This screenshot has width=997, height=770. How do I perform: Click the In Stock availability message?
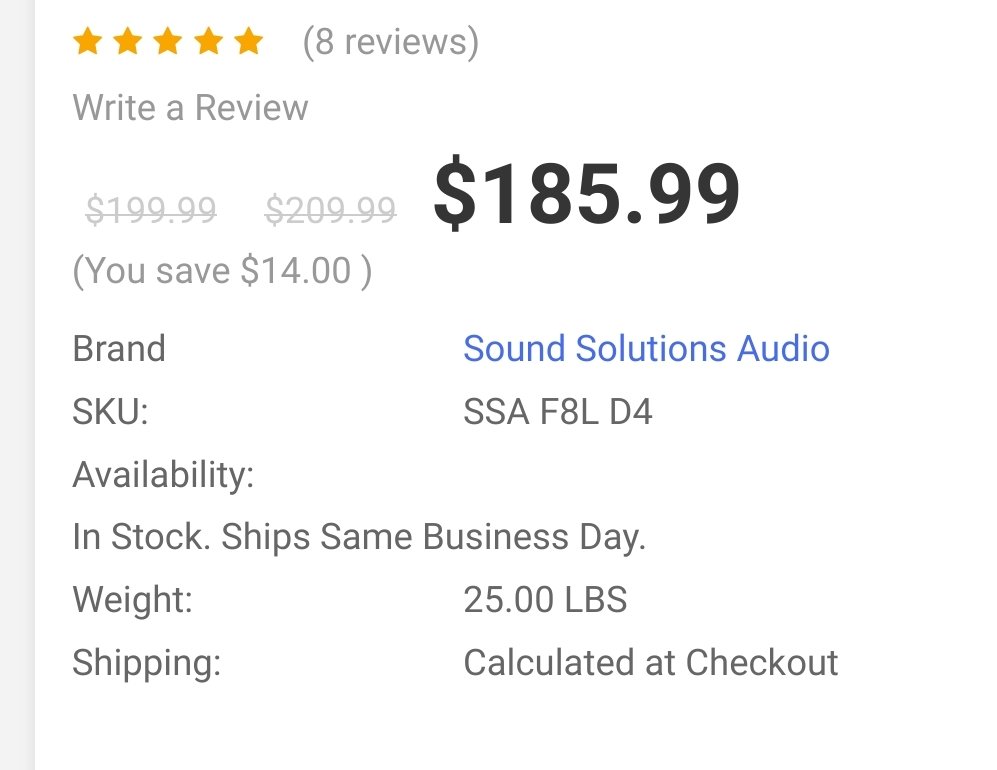click(x=359, y=537)
